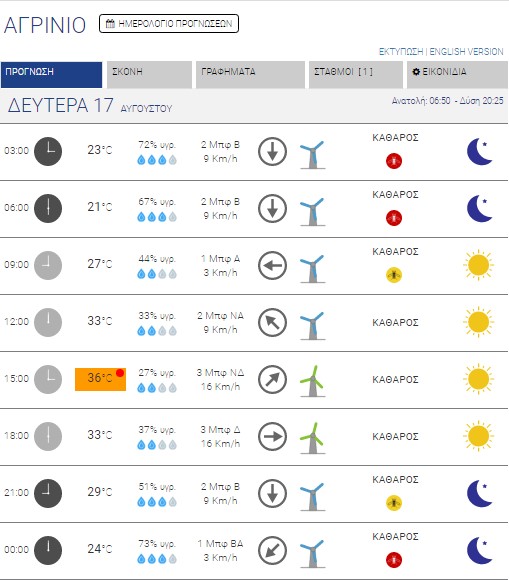The image size is (509, 580).
Task: Click the ΕΚΤΥΠΩΣΗ print link
Action: [x=401, y=51]
